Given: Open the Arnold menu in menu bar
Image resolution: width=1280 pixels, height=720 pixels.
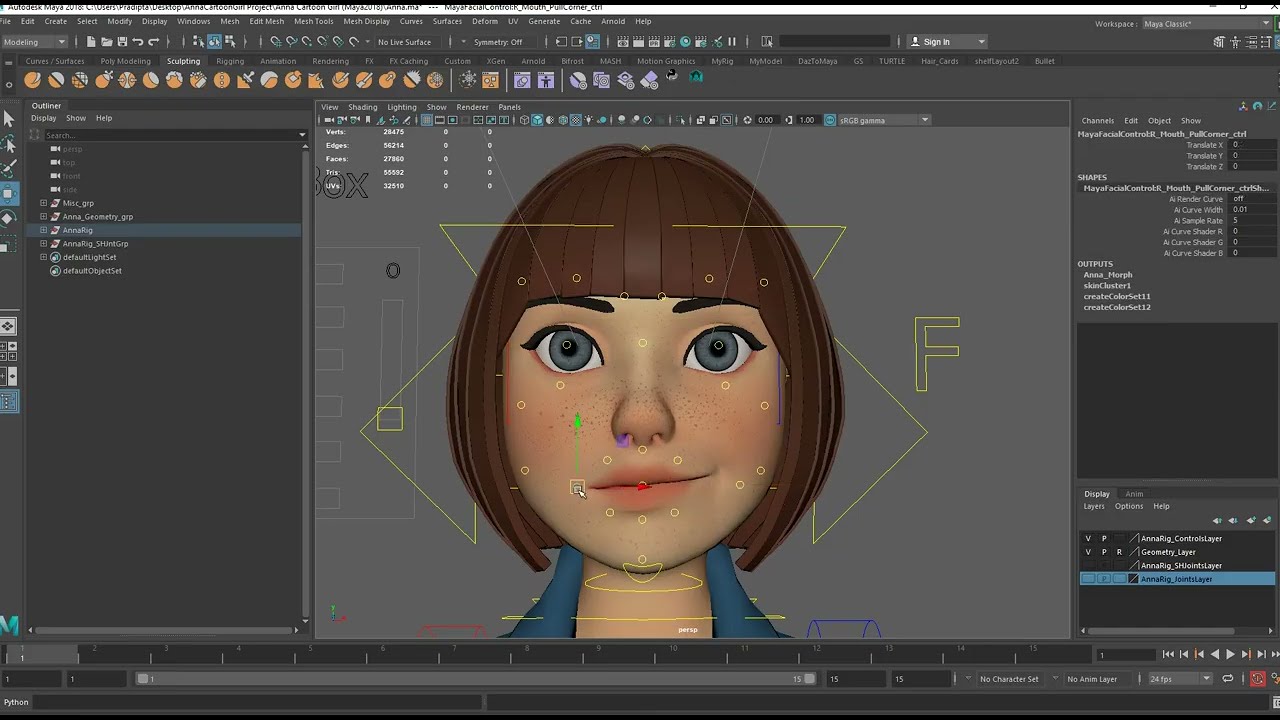Looking at the screenshot, I should tap(613, 21).
